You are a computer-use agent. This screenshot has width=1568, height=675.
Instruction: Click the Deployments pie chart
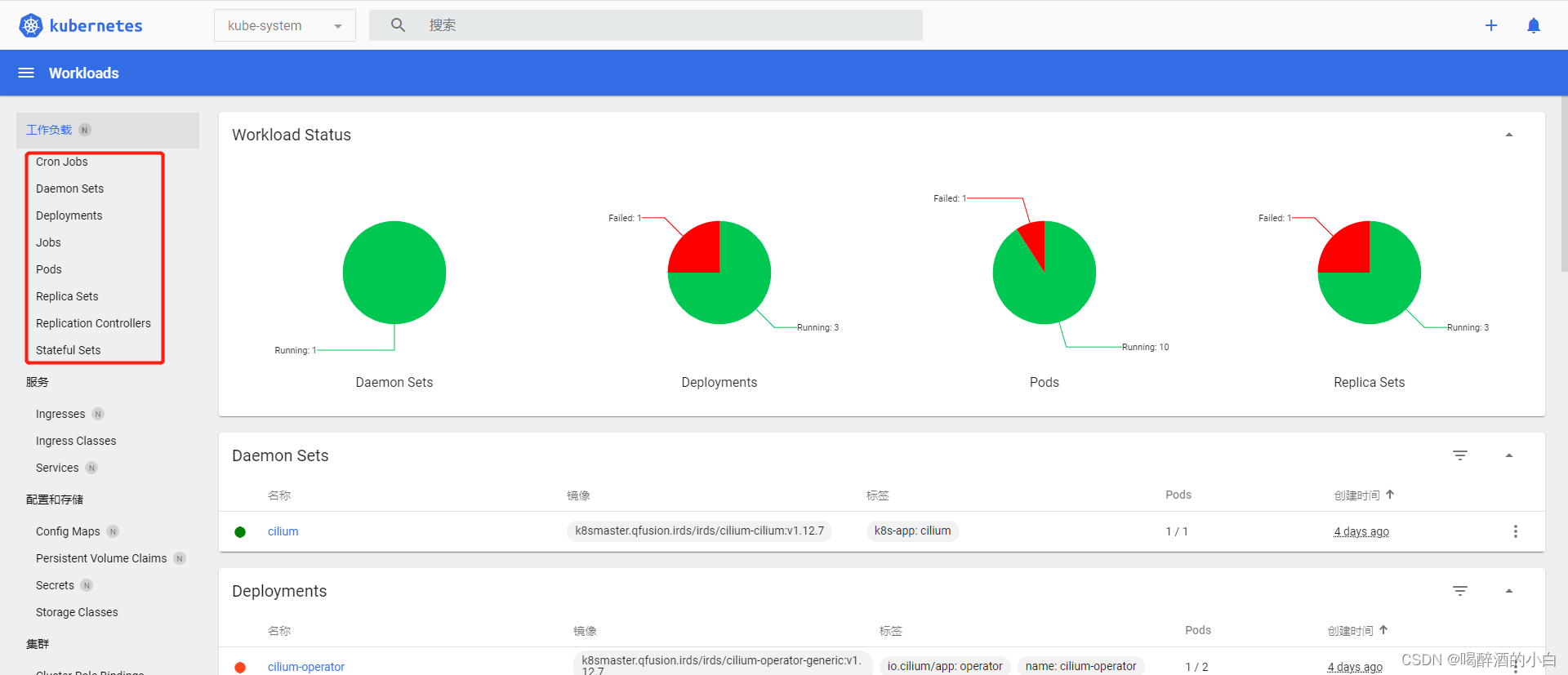click(x=719, y=273)
